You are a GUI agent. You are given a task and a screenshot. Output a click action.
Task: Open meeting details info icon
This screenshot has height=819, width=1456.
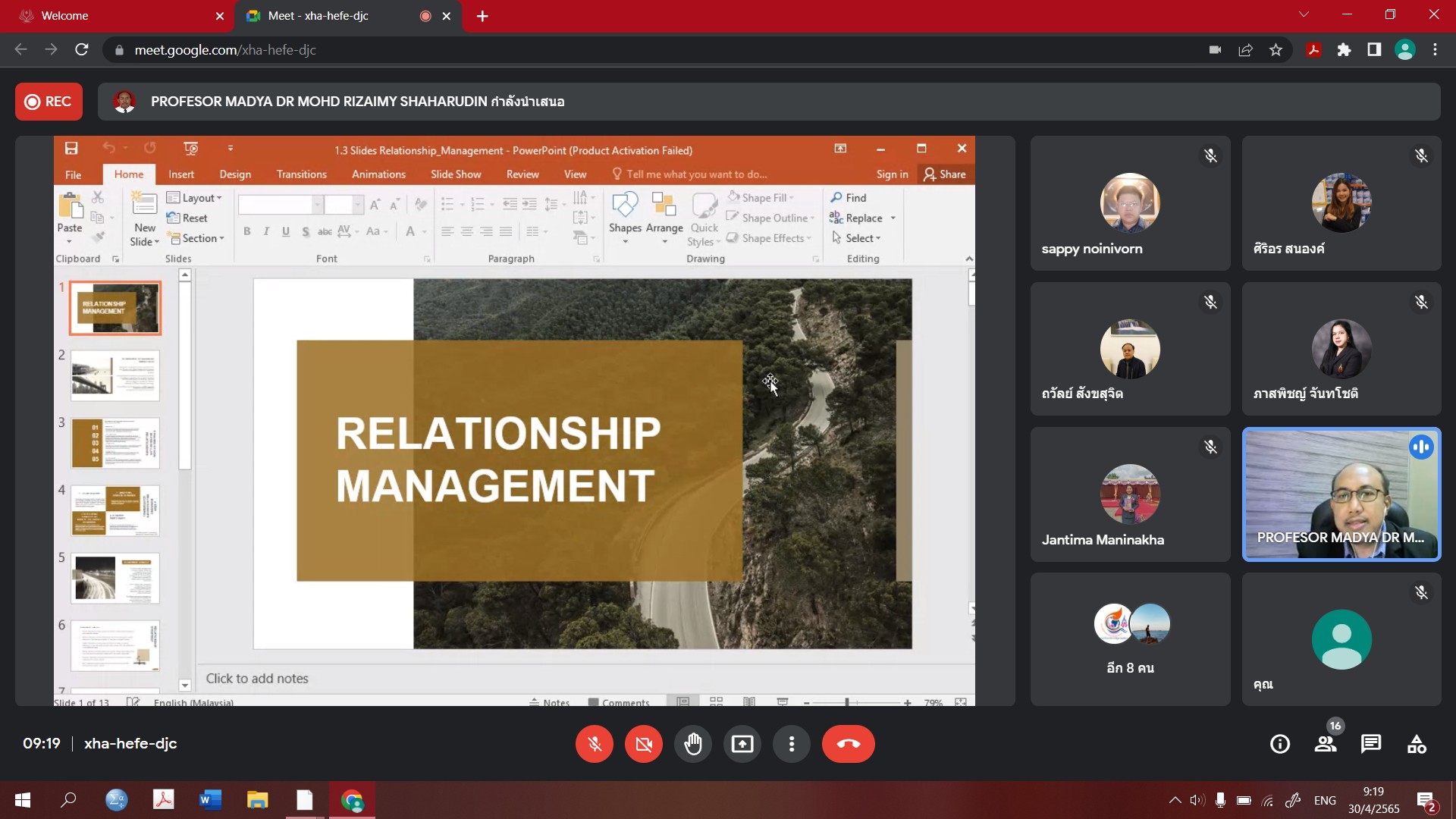click(1279, 744)
